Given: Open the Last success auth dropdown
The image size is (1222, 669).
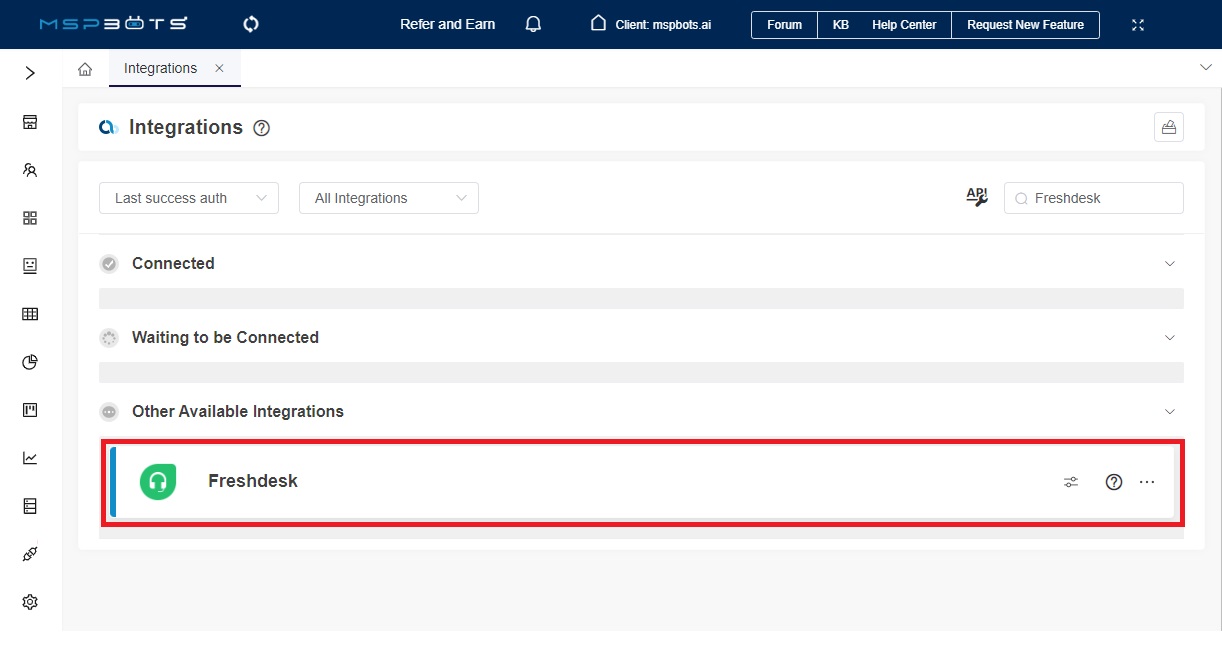Looking at the screenshot, I should click(188, 197).
